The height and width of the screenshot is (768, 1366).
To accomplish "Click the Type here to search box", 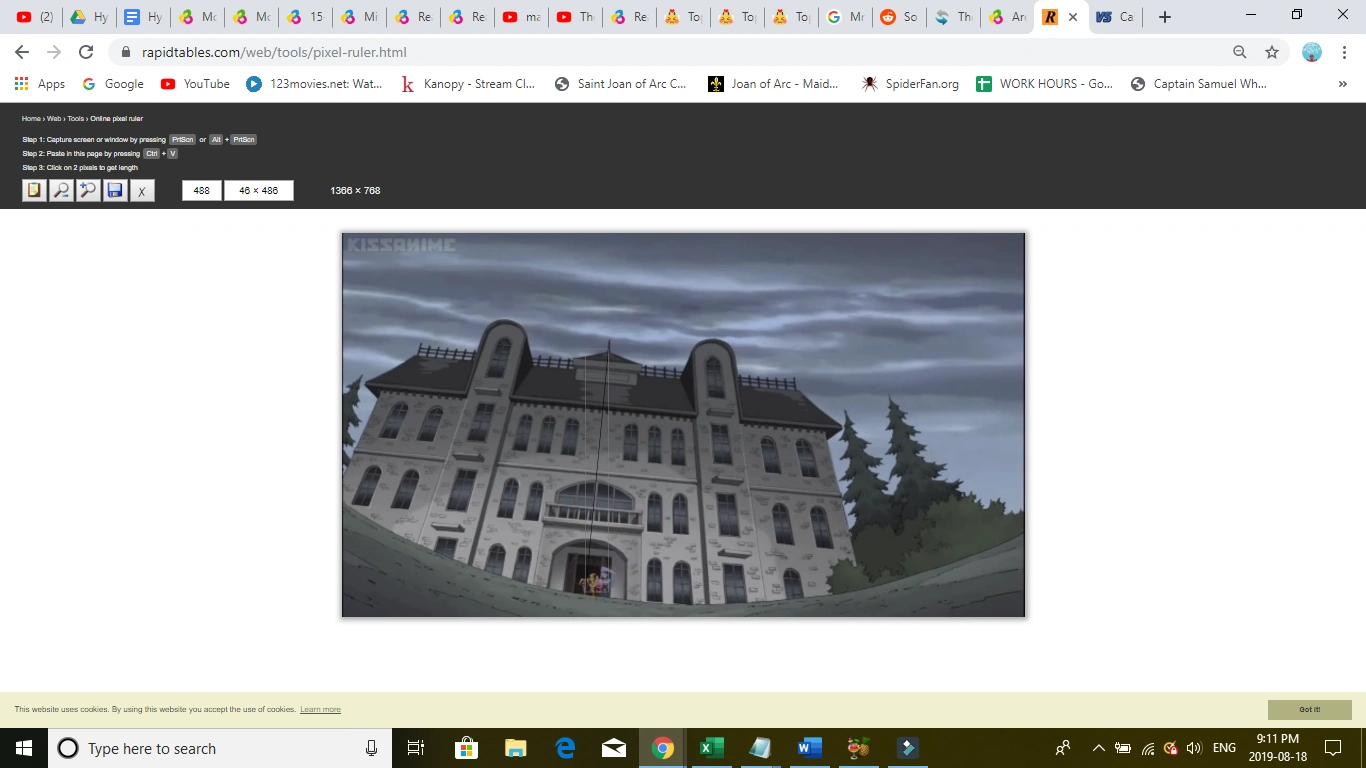I will point(220,748).
